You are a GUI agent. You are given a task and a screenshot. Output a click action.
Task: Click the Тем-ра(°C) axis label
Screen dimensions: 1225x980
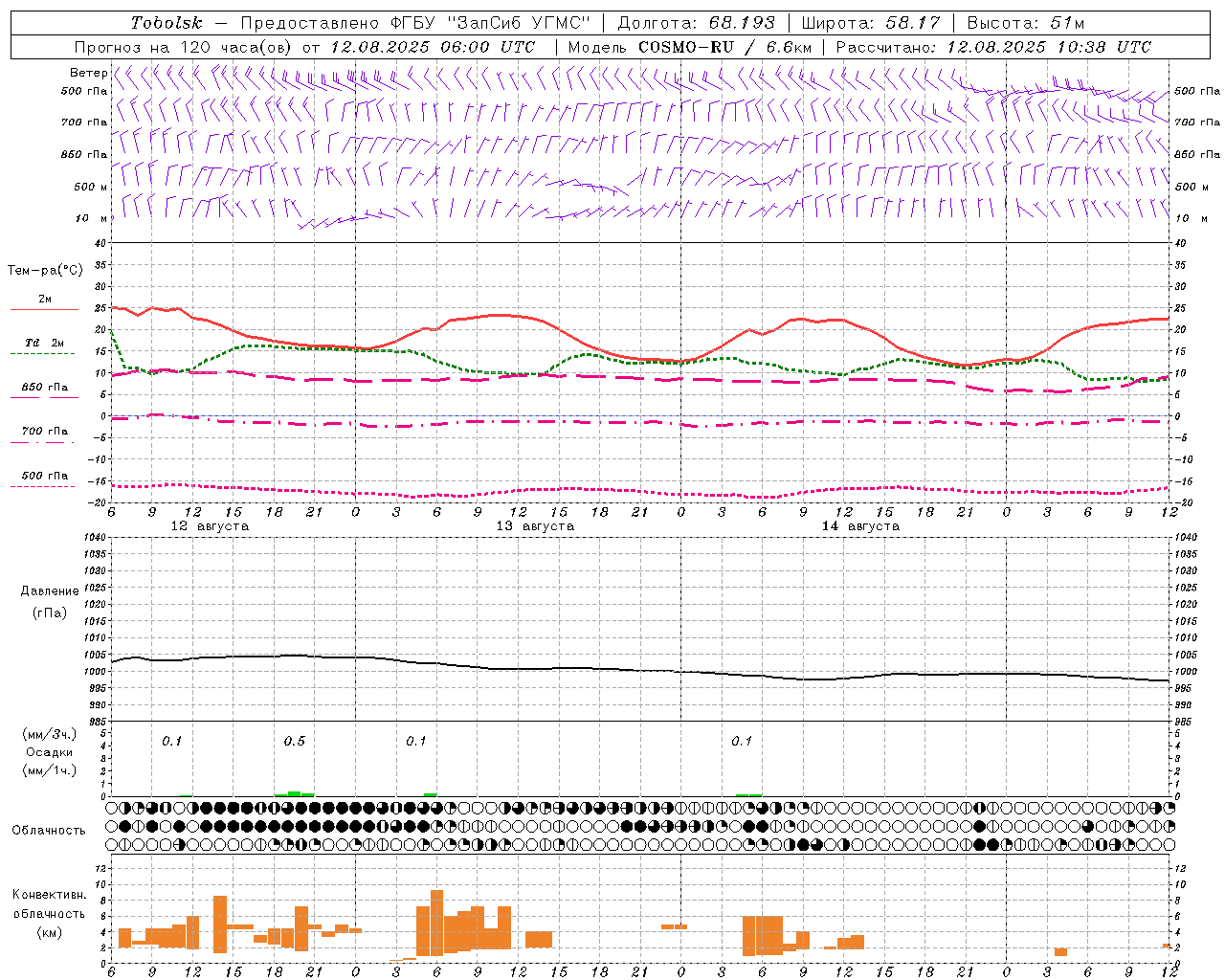pos(45,271)
